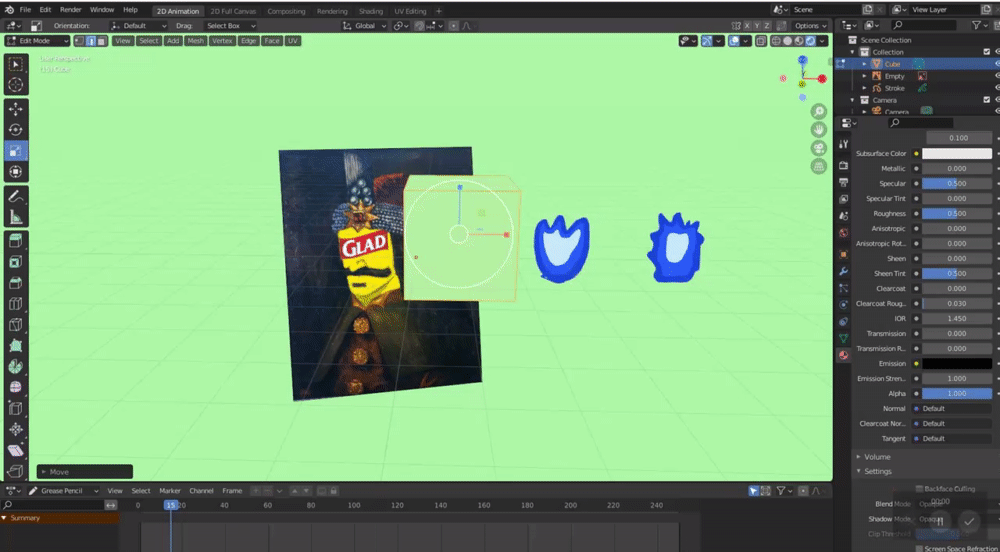1000x552 pixels.
Task: Select the Transform tool
Action: pos(15,171)
